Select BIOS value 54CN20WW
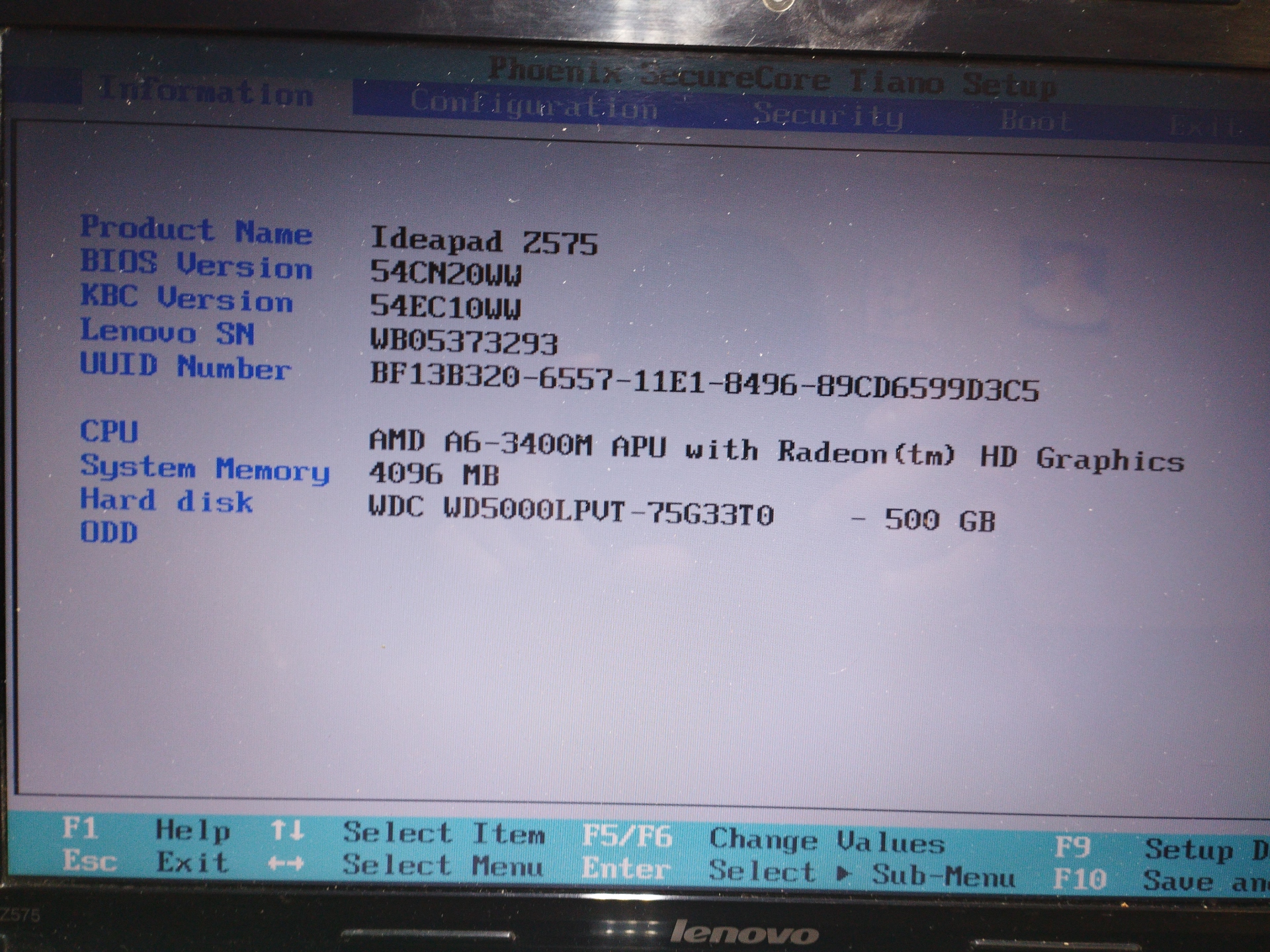 pyautogui.click(x=446, y=273)
